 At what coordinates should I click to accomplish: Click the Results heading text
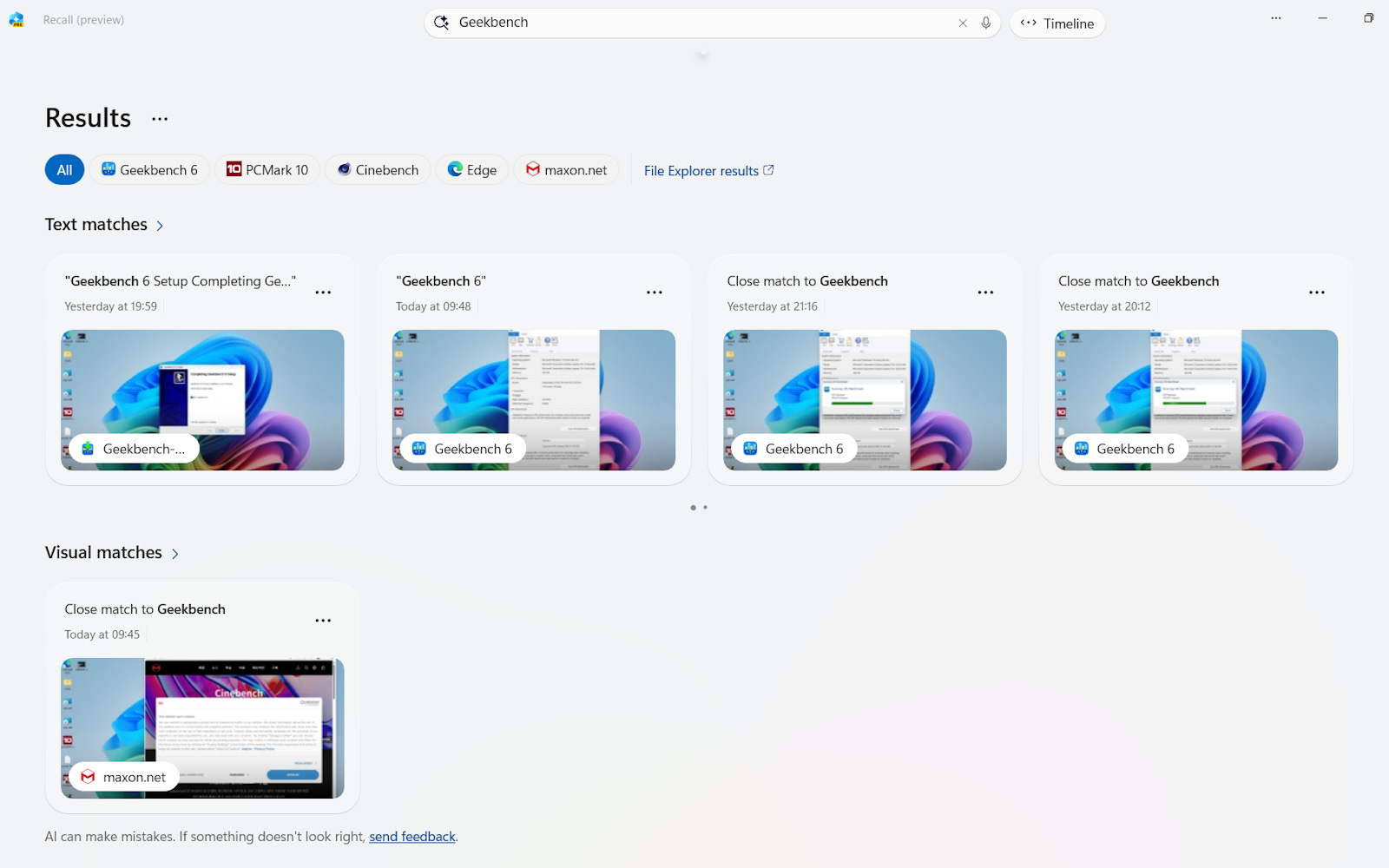(88, 118)
